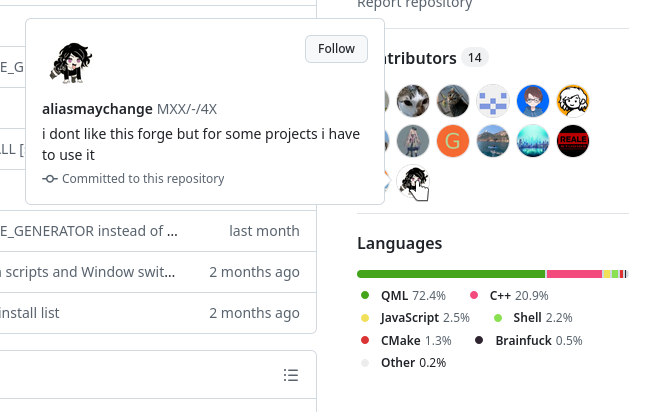
Task: Click the yellow-background sketch contributor avatar
Action: [573, 101]
